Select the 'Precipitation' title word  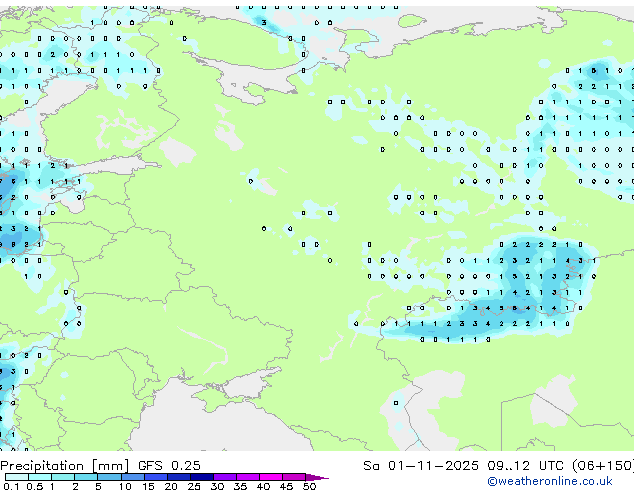[x=42, y=466]
